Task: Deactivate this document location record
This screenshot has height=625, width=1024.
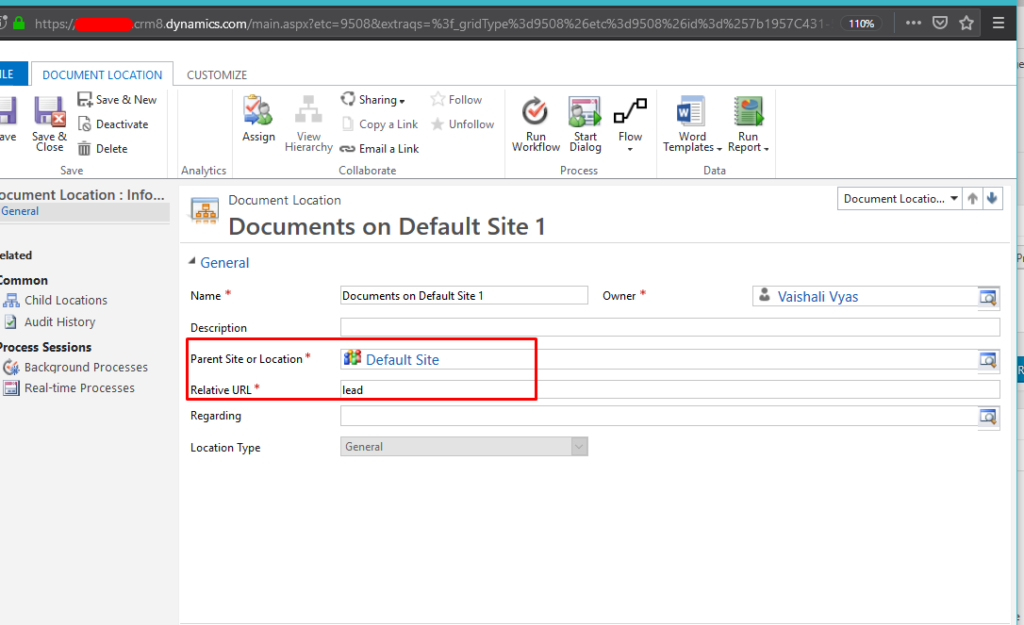Action: coord(113,124)
